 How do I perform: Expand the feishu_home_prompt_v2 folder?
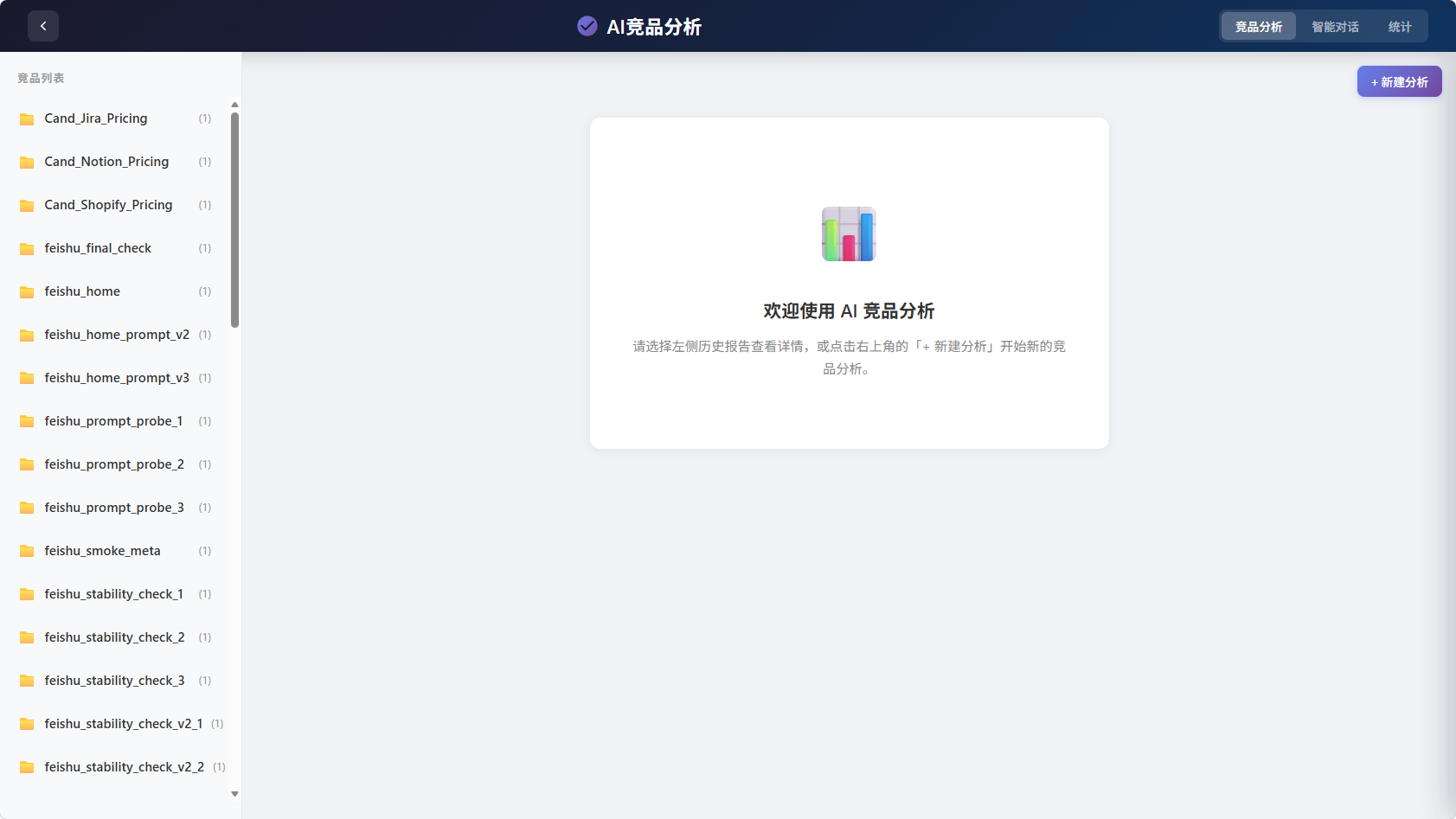117,335
